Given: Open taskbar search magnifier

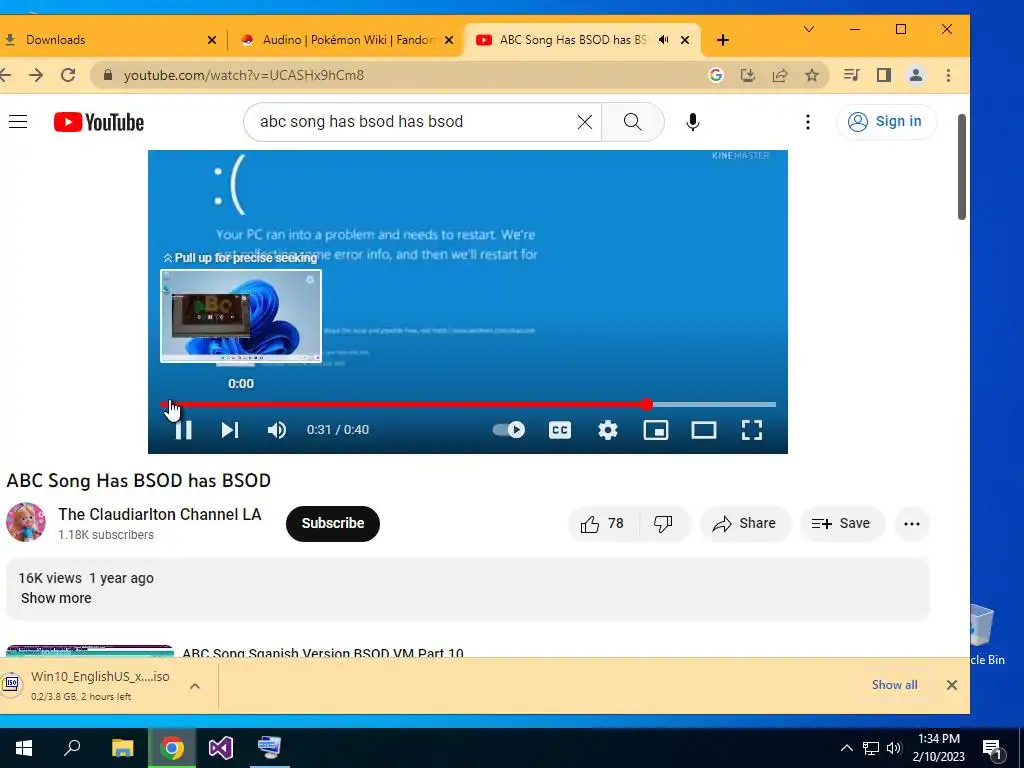Looking at the screenshot, I should (x=72, y=748).
